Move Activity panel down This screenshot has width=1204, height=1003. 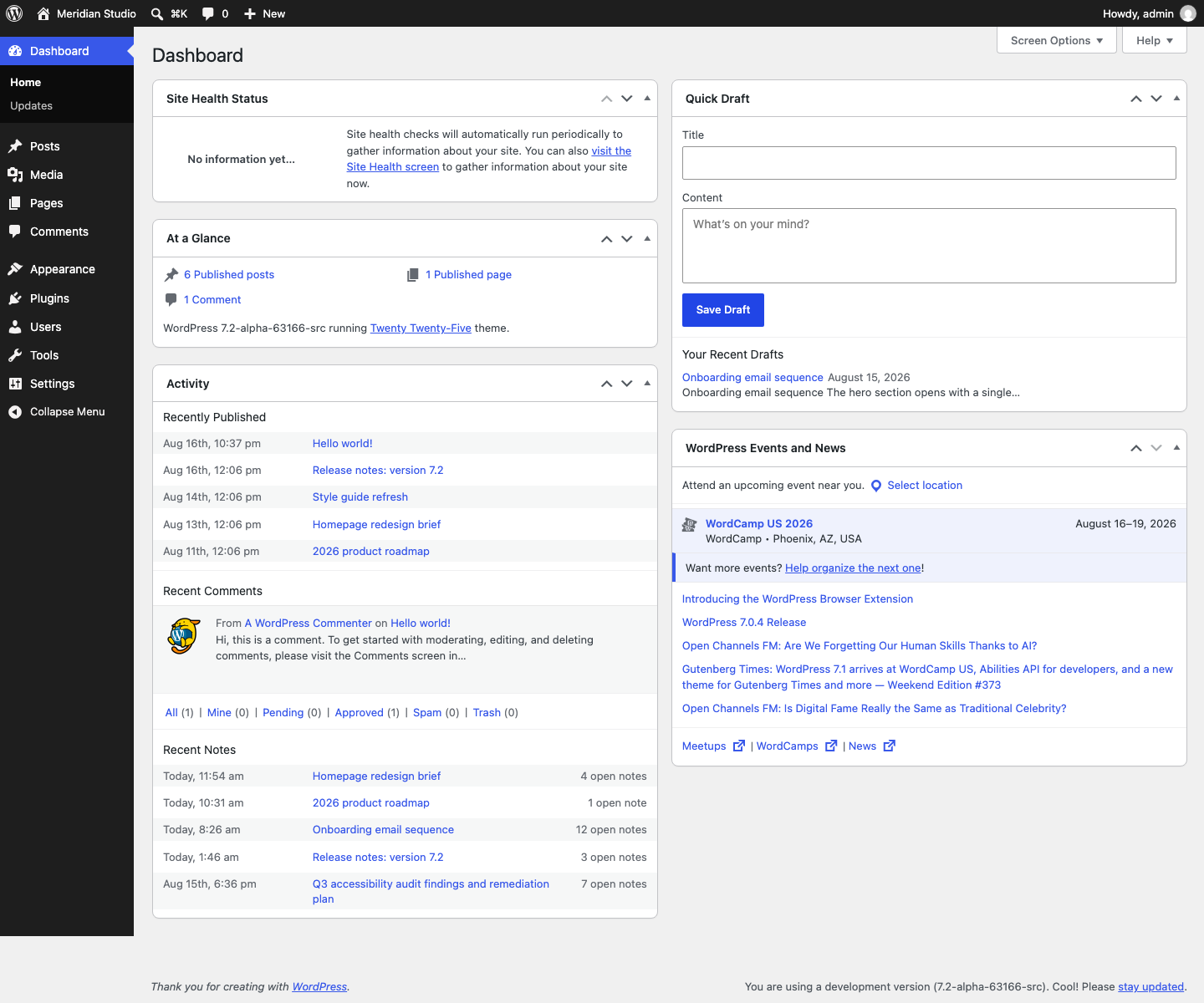tap(627, 384)
